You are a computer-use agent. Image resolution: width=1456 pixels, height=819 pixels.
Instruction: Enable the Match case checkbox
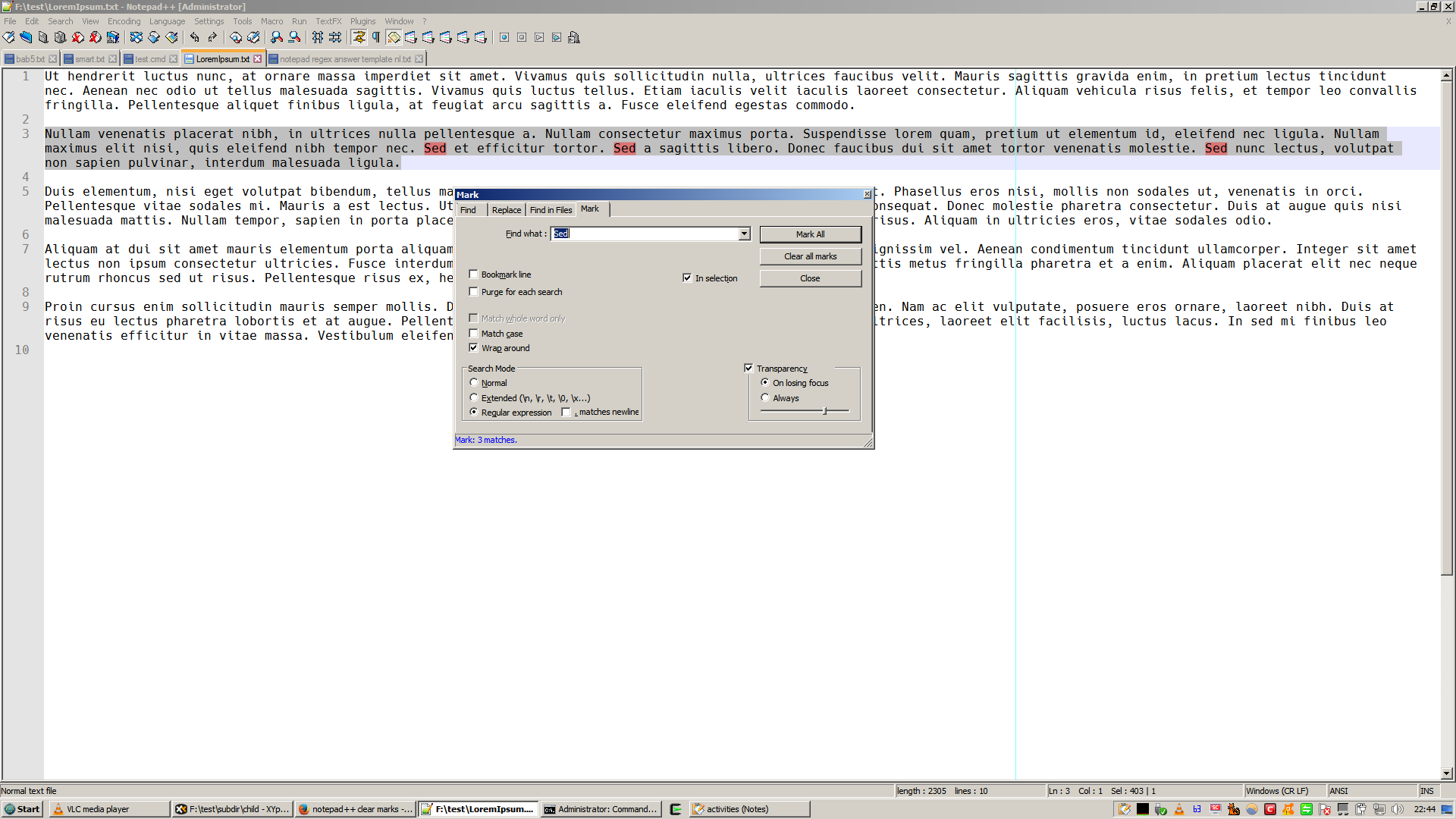click(473, 333)
